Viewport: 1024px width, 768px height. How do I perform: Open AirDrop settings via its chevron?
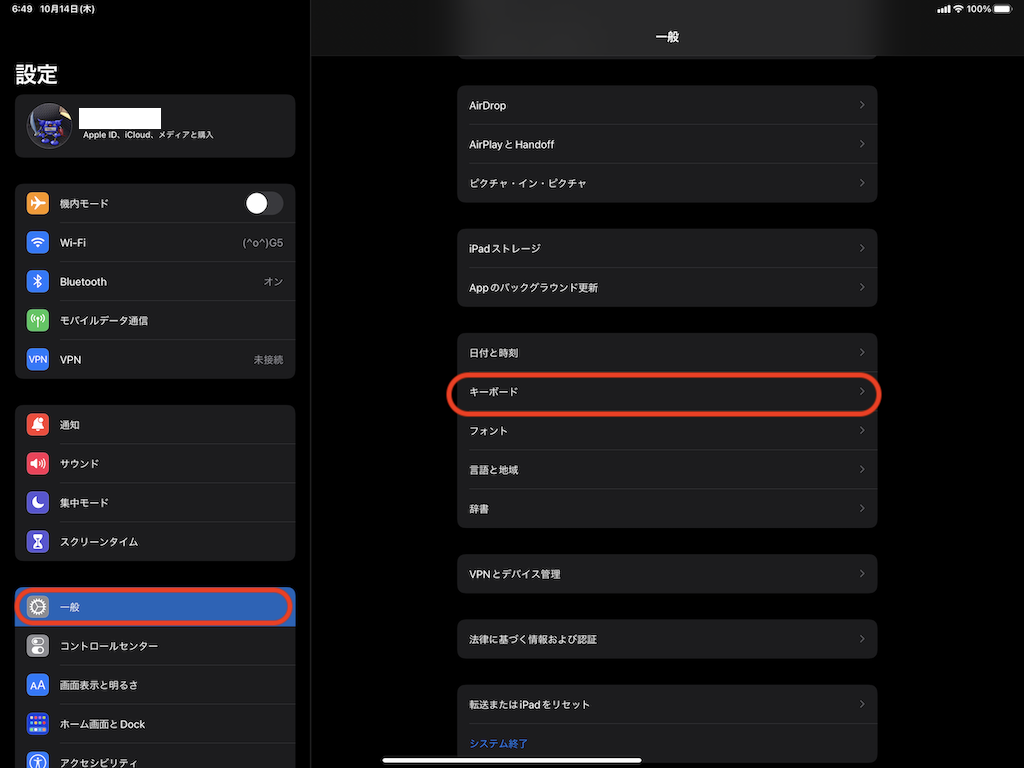point(861,105)
